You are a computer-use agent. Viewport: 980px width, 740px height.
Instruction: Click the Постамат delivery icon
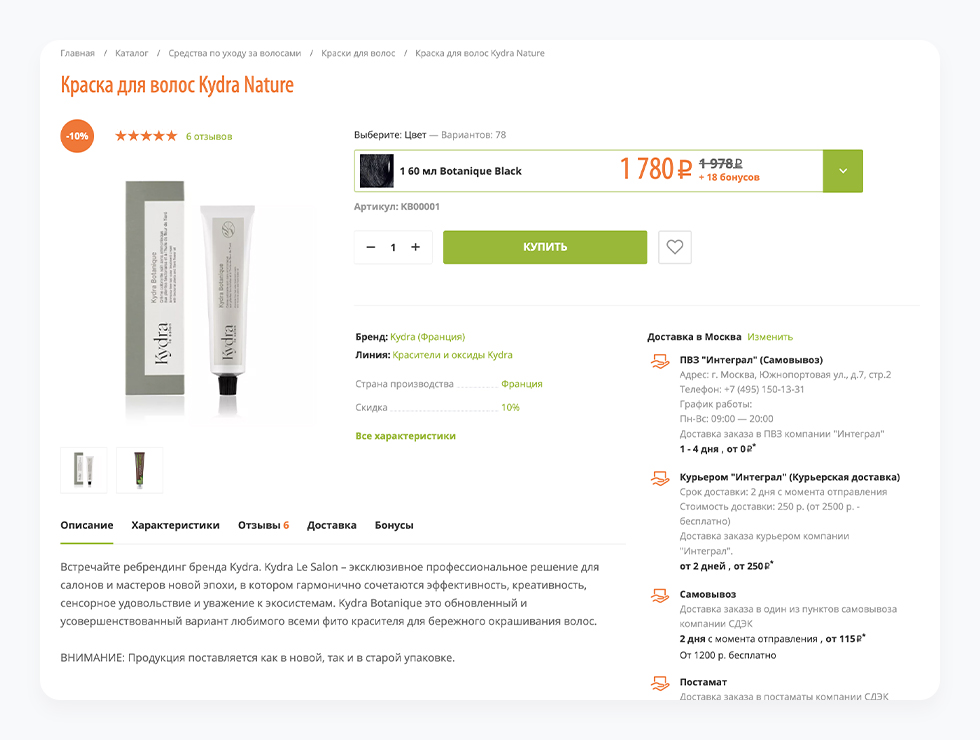click(660, 684)
